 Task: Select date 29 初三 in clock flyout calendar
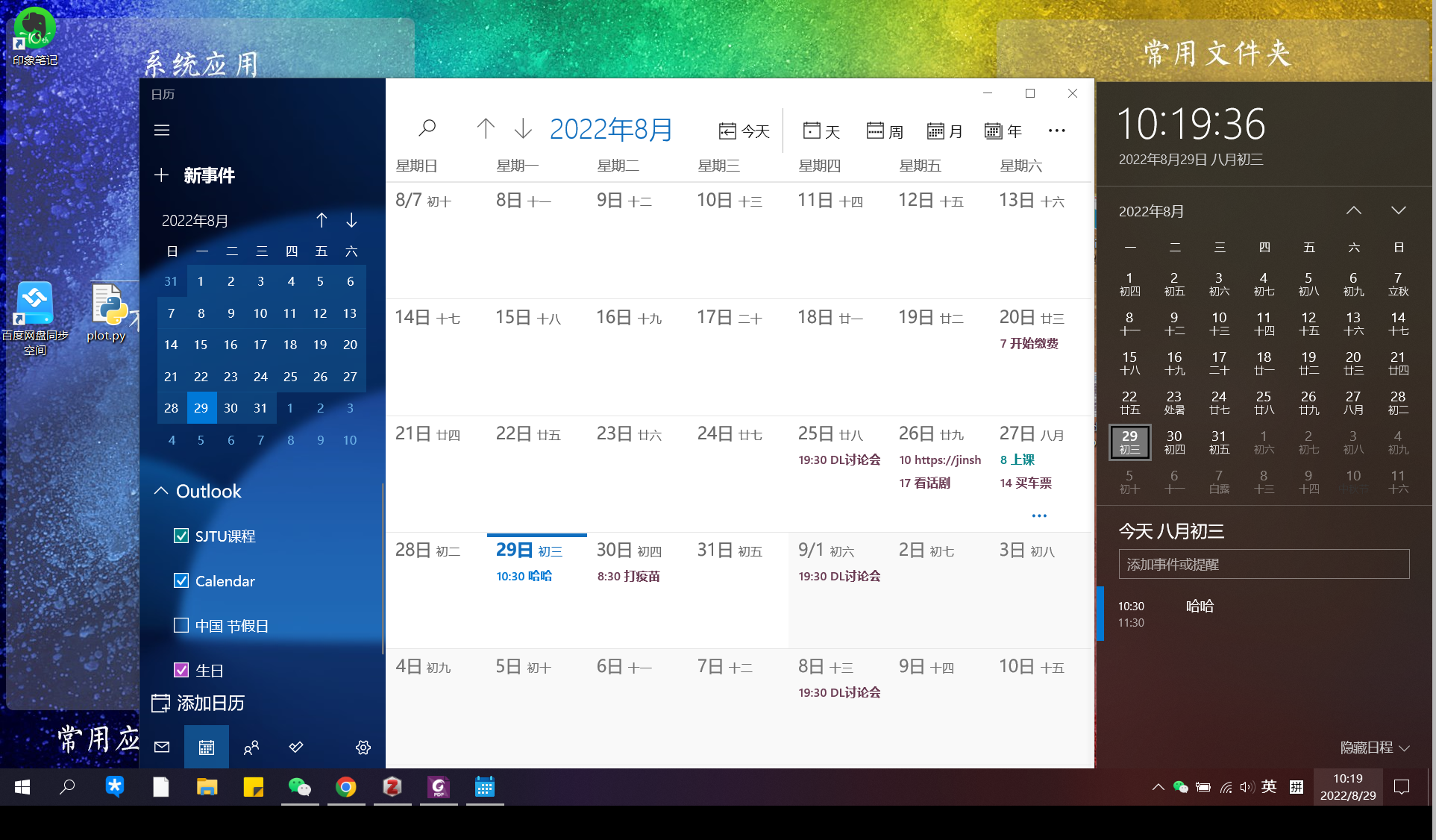click(x=1130, y=442)
